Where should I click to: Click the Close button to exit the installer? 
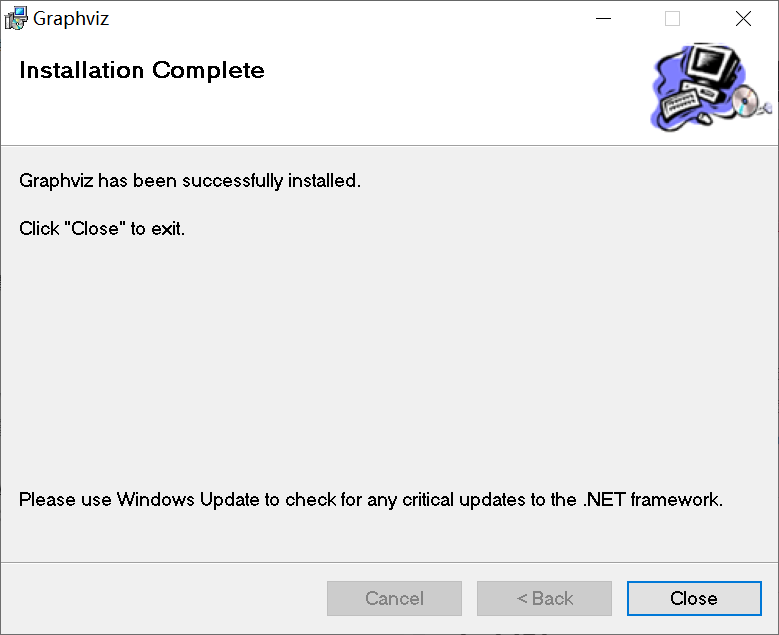coord(694,598)
